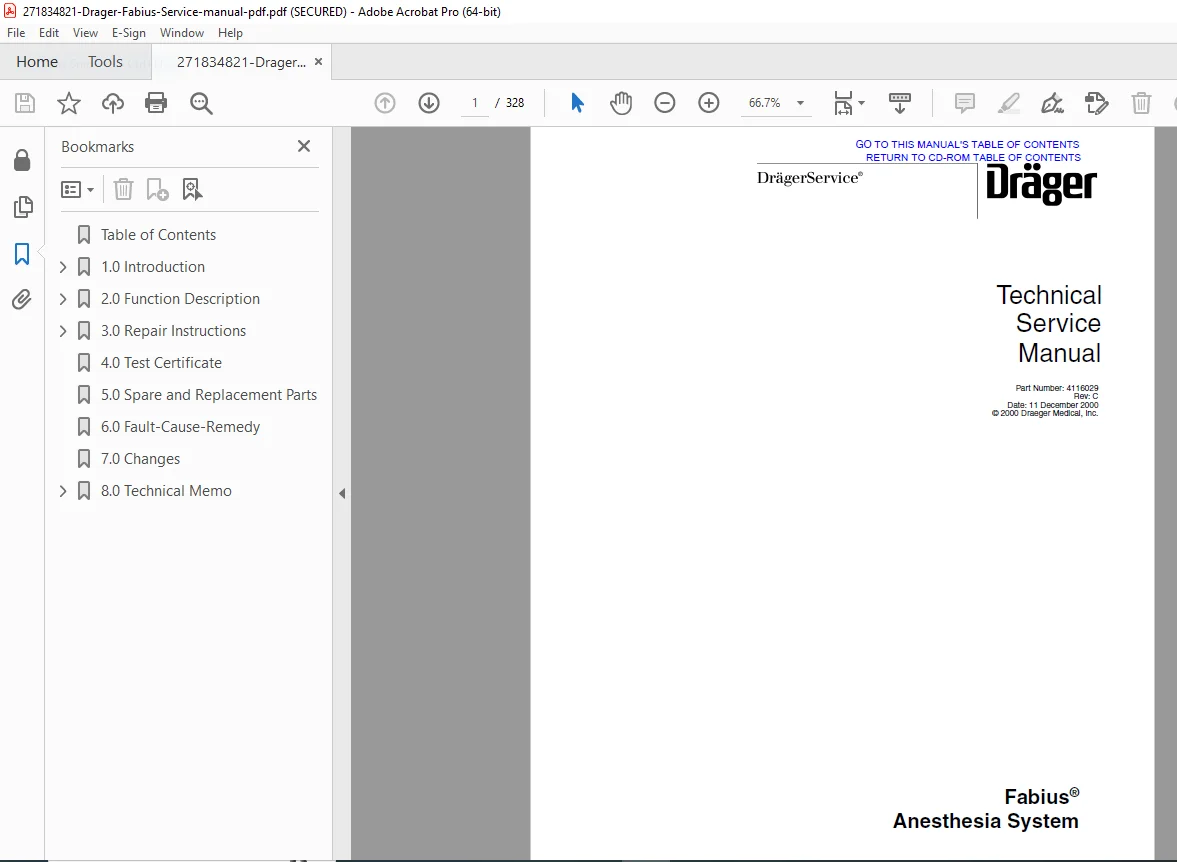The height and width of the screenshot is (862, 1177).
Task: Open fit page options dropdown arrow
Action: 861,103
